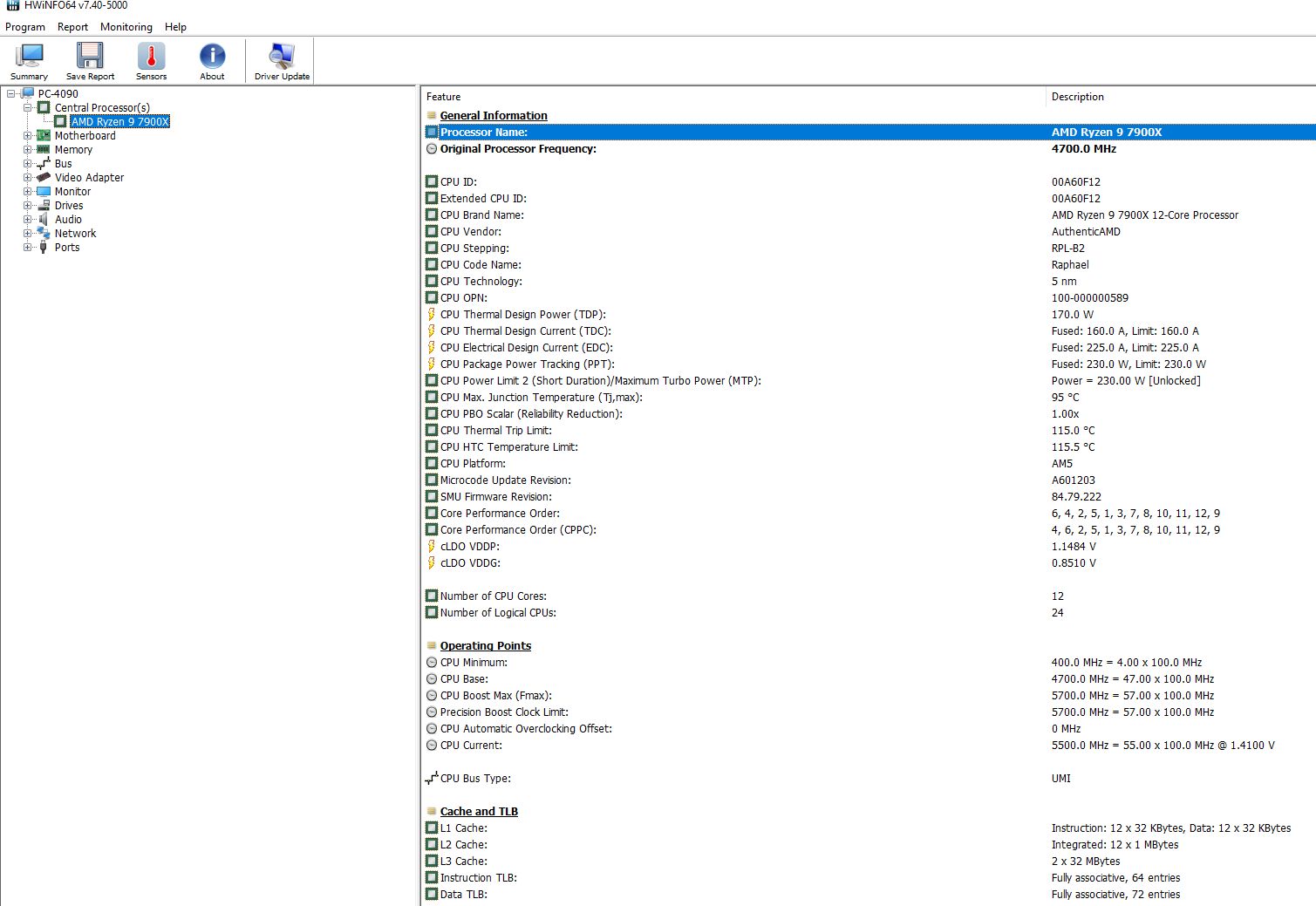Expand the Memory node
Viewport: 1316px width, 906px height.
[x=27, y=149]
